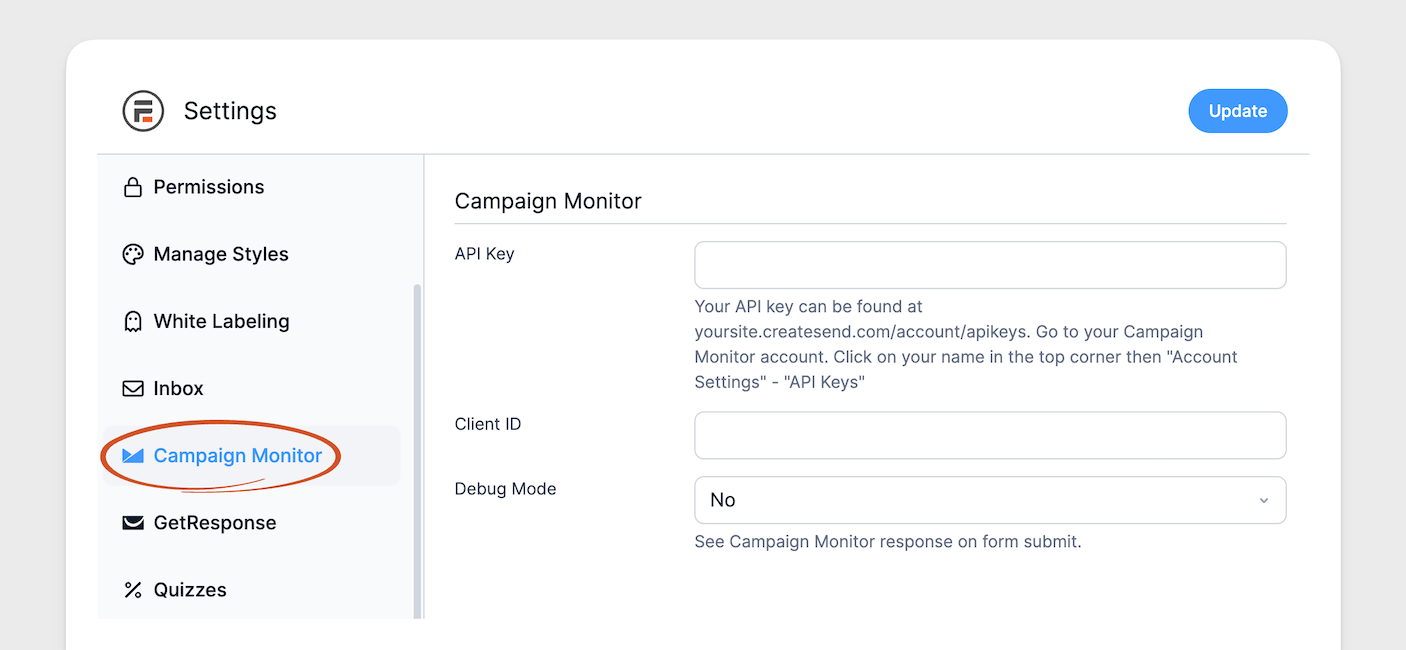
Task: Click the Campaign Monitor section heading
Action: click(548, 201)
